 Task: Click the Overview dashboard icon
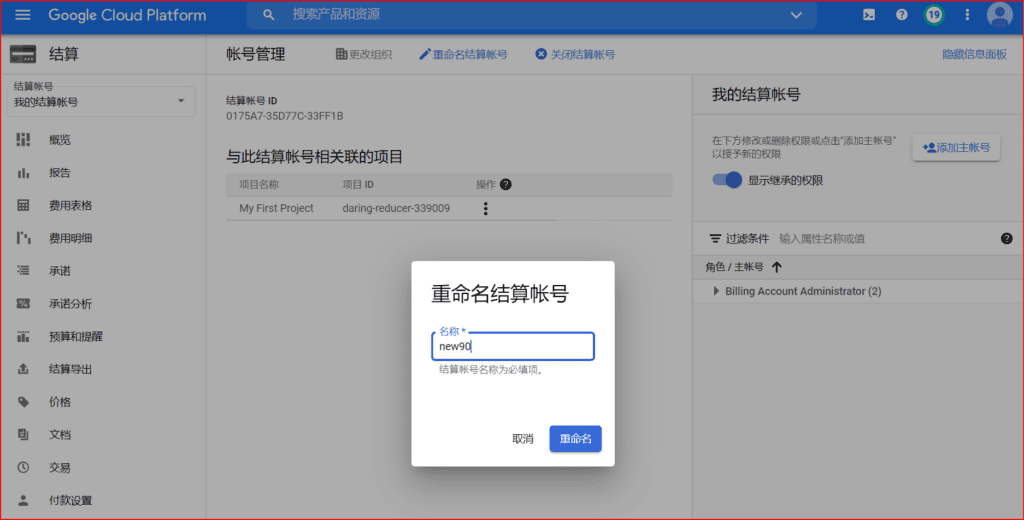[24, 139]
